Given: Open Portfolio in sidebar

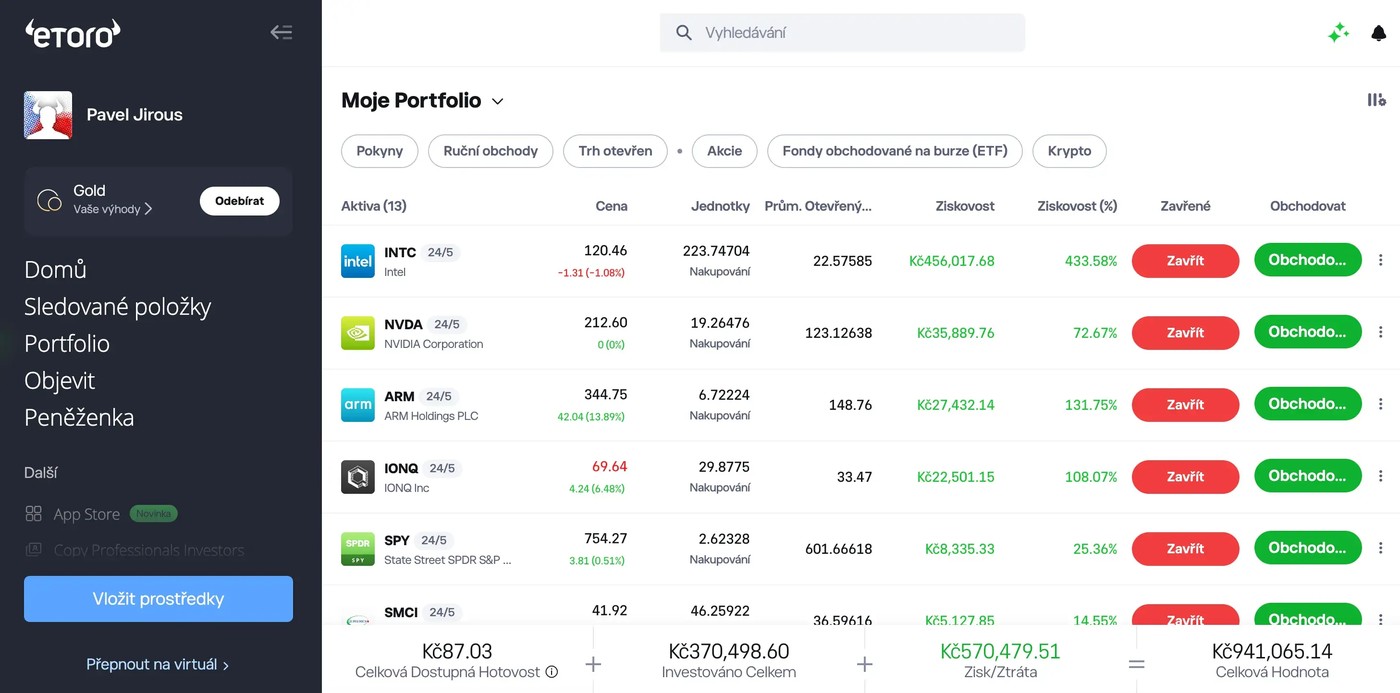Looking at the screenshot, I should (x=67, y=344).
